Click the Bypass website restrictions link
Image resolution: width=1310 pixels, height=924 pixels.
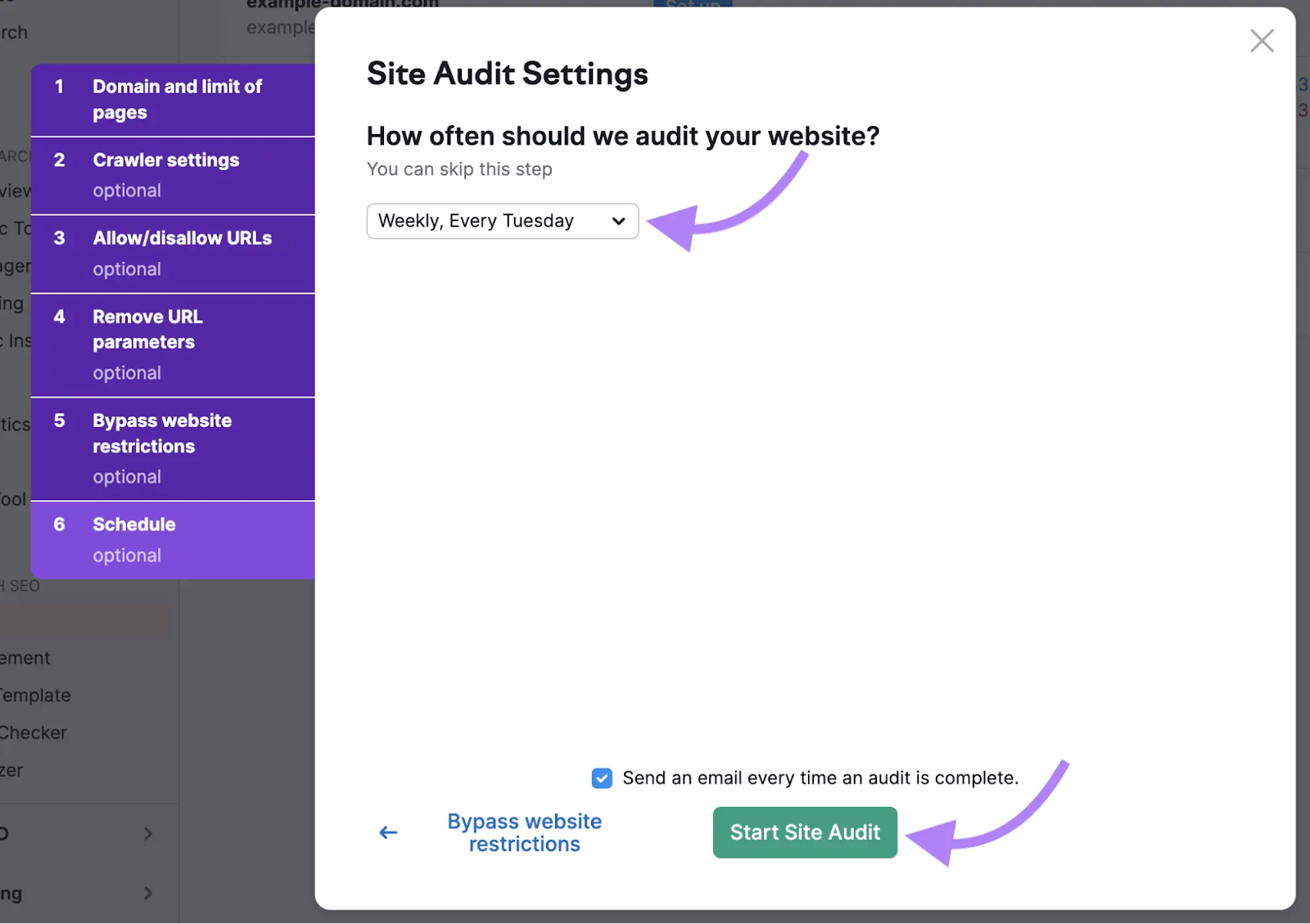point(525,832)
